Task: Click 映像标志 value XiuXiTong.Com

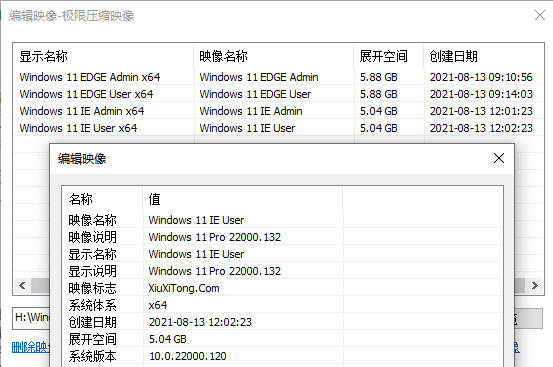Action: pos(184,288)
